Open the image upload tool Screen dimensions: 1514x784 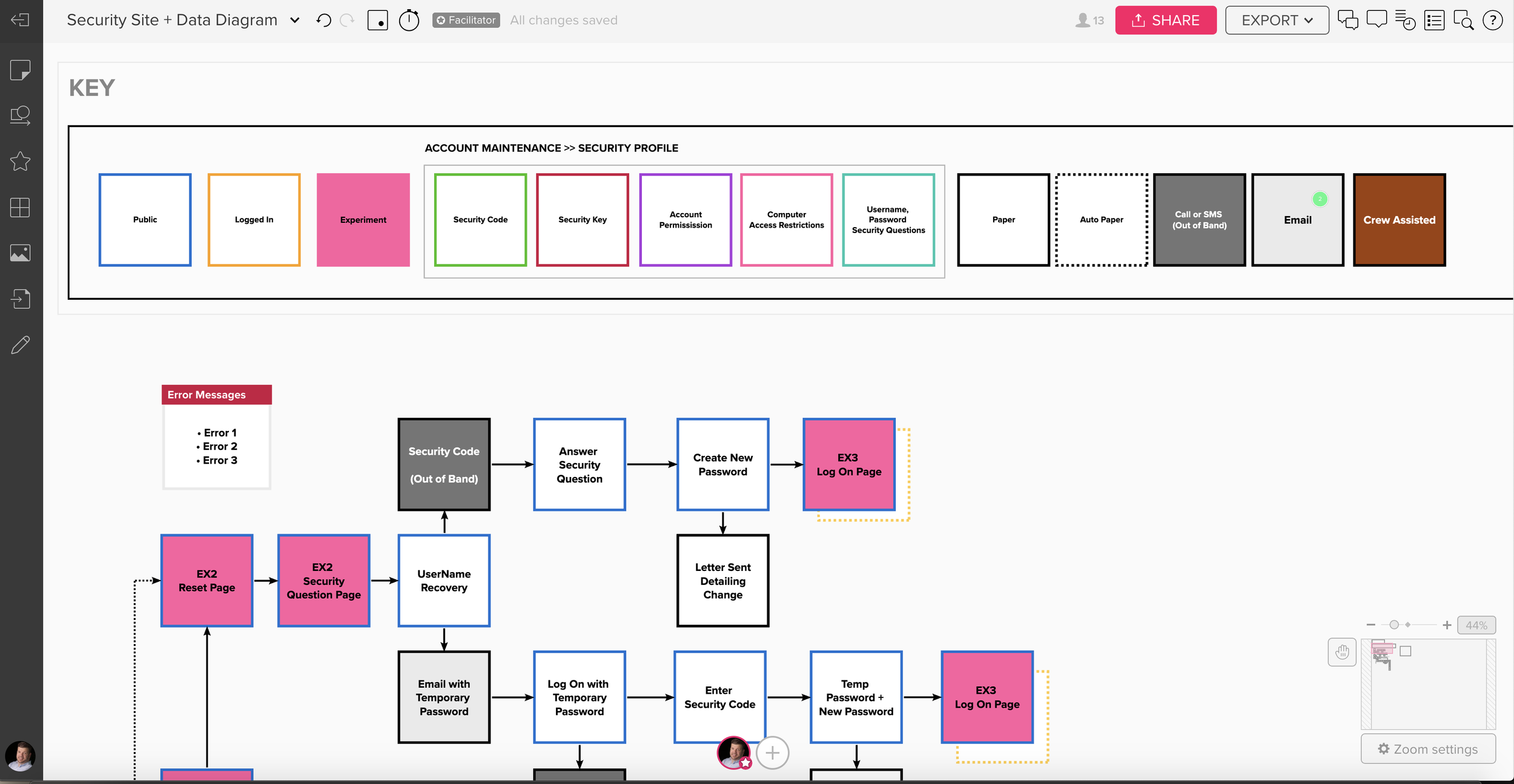(20, 253)
